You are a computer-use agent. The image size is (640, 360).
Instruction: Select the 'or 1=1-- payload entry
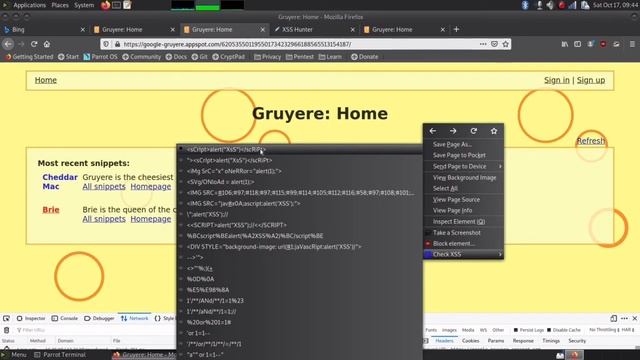[x=300, y=333]
